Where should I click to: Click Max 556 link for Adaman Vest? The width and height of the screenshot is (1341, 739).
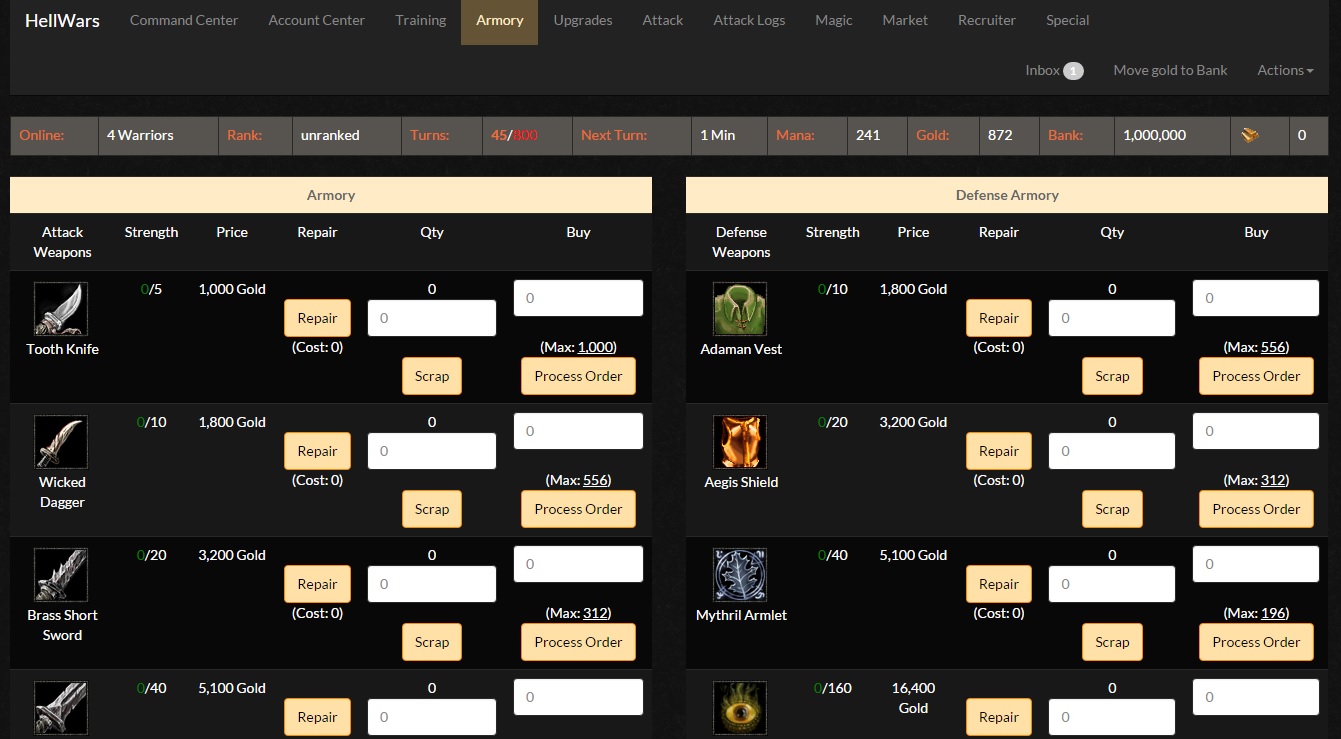tap(1274, 347)
